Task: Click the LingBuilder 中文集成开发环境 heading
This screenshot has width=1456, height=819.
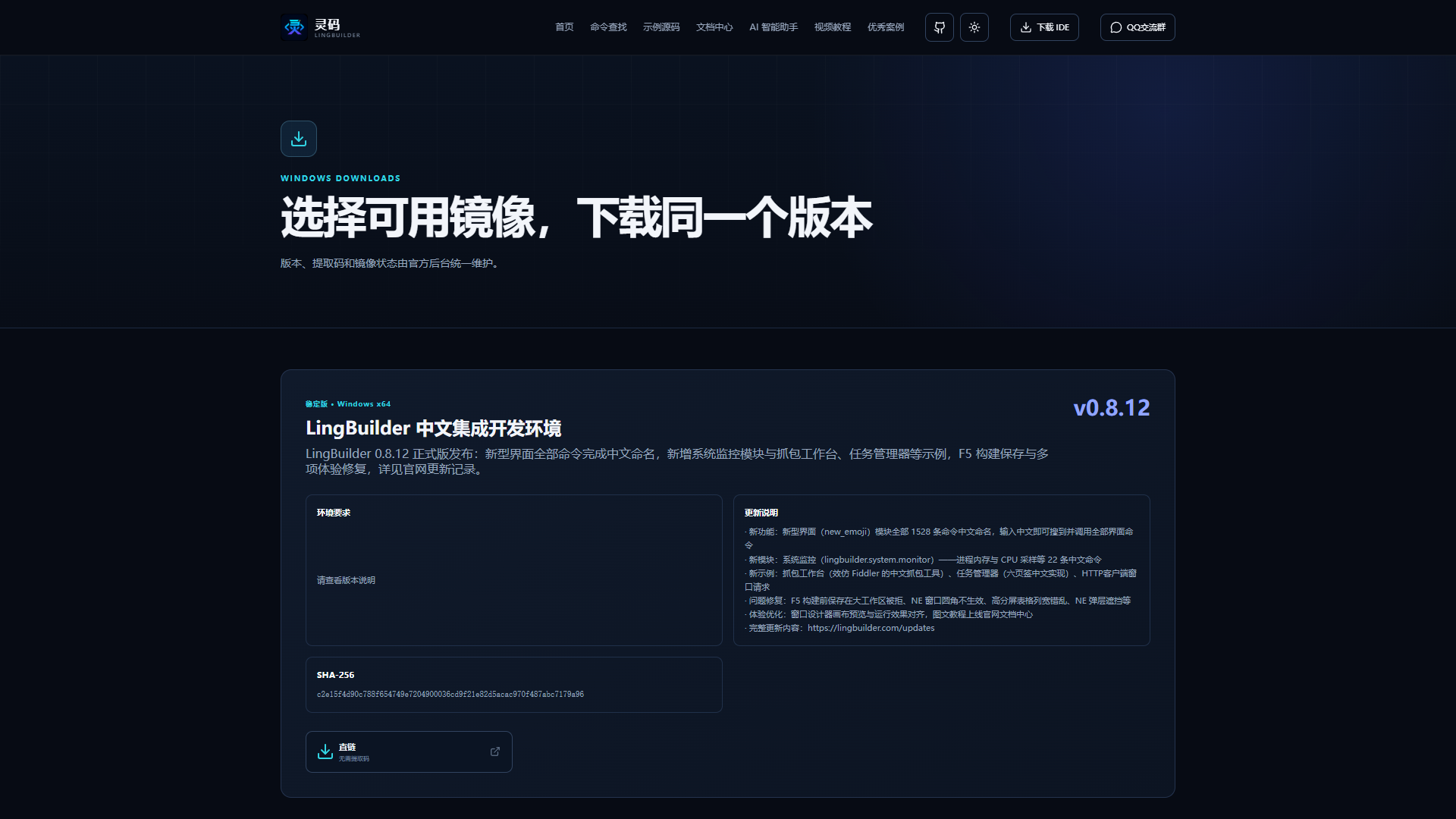Action: pyautogui.click(x=434, y=428)
